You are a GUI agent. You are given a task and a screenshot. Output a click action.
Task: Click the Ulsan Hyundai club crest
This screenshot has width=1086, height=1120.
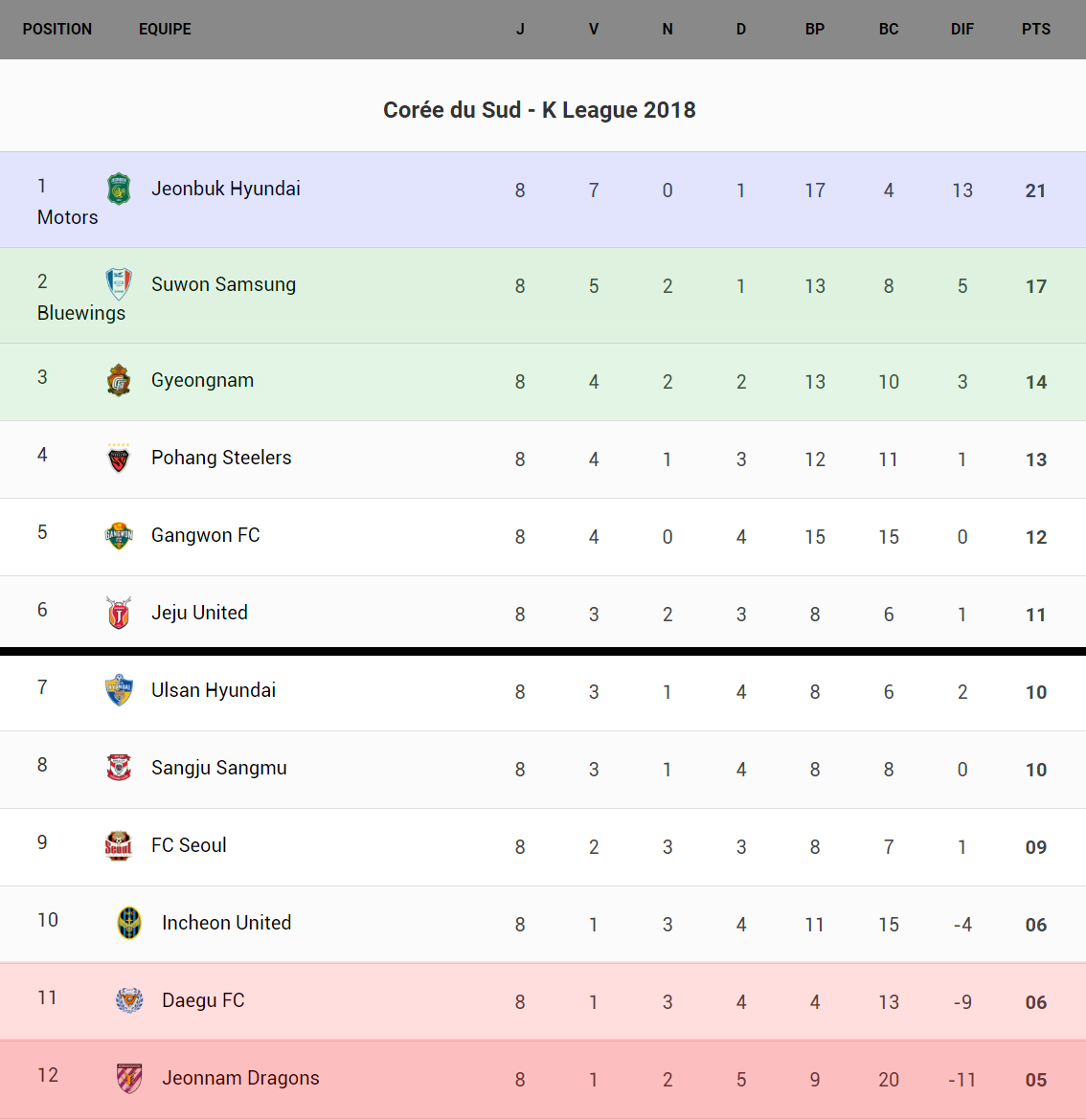tap(119, 690)
